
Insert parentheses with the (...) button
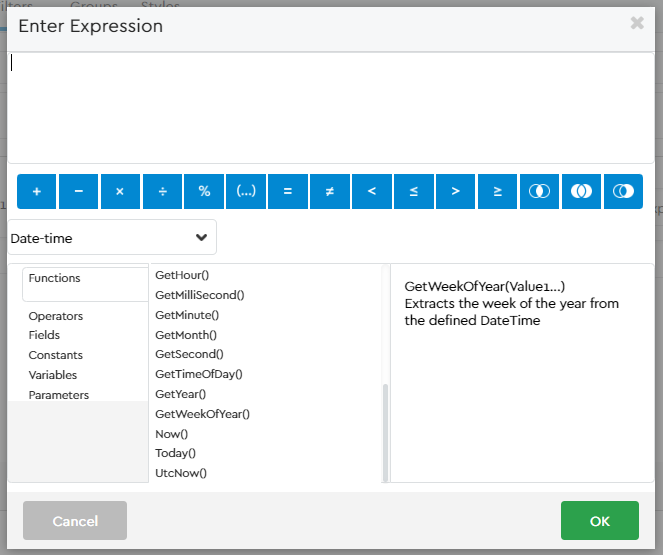tap(246, 191)
